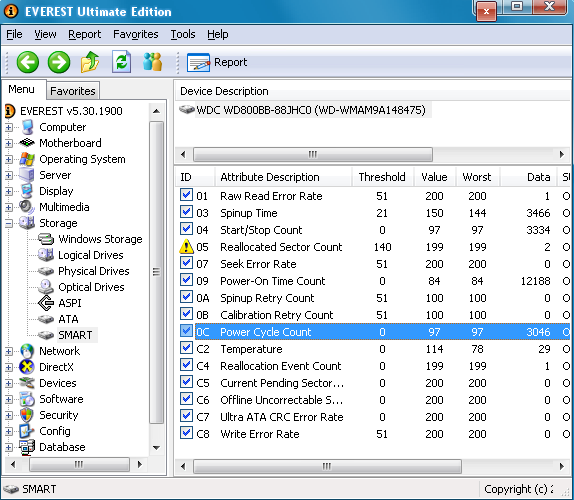Viewport: 574px width, 500px height.
Task: Click the Report wizard icon in toolbar
Action: [x=198, y=62]
